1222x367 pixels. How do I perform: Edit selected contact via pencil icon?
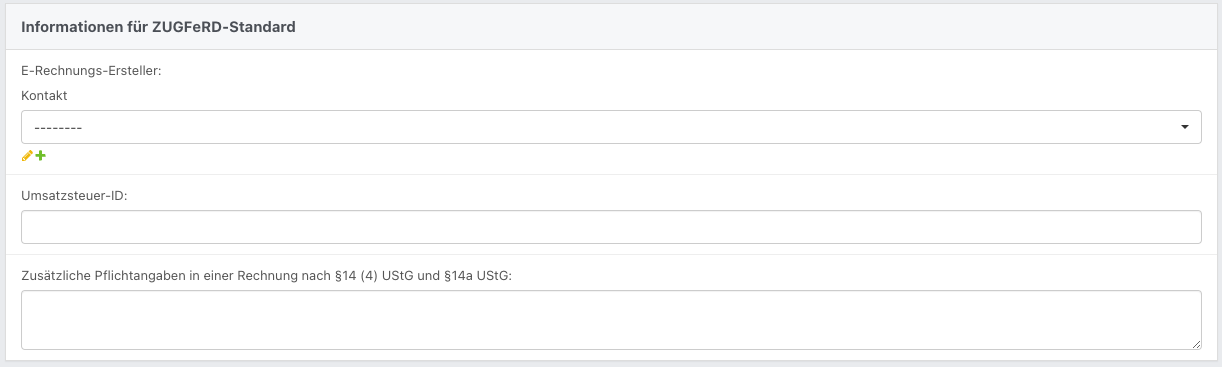(x=27, y=156)
